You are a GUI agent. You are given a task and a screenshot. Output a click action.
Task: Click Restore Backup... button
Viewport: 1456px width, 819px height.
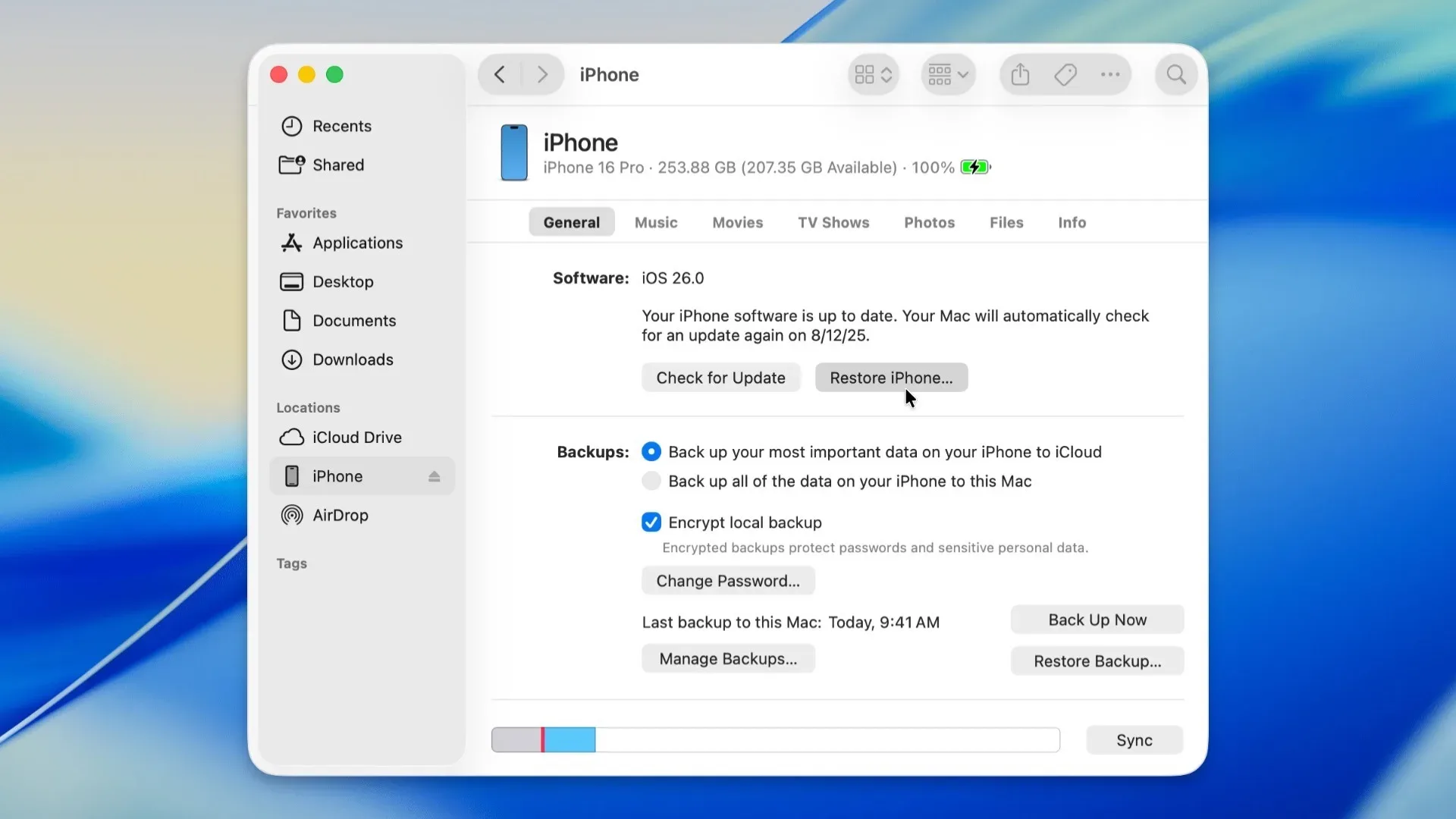click(1097, 661)
